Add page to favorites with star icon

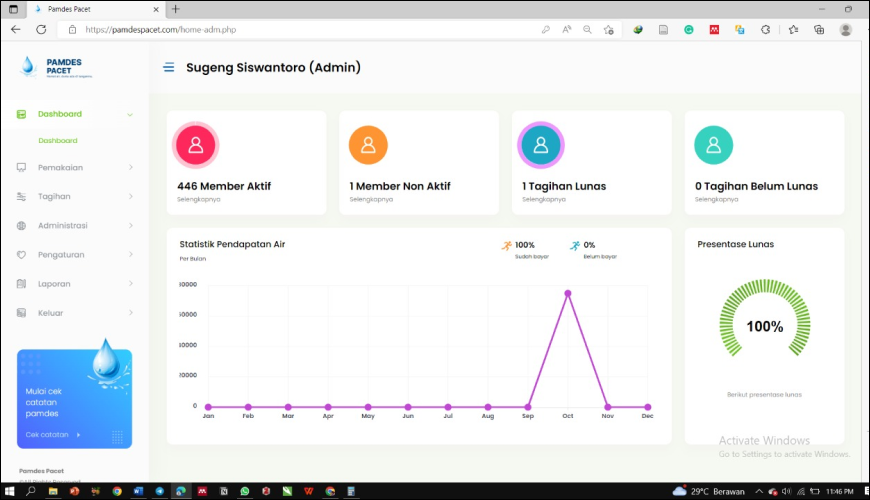608,30
